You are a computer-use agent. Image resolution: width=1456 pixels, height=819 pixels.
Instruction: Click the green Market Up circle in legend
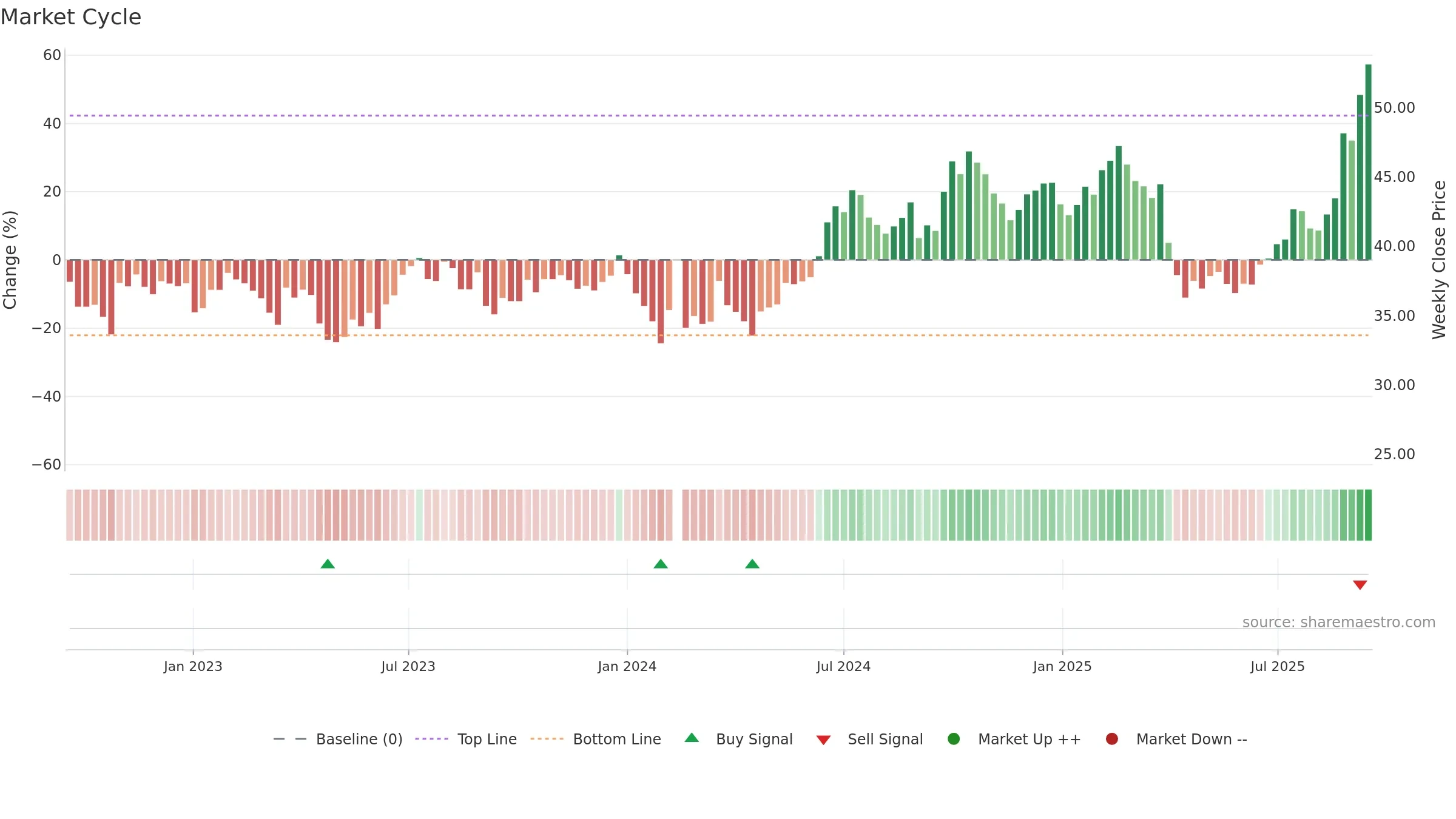tap(954, 739)
